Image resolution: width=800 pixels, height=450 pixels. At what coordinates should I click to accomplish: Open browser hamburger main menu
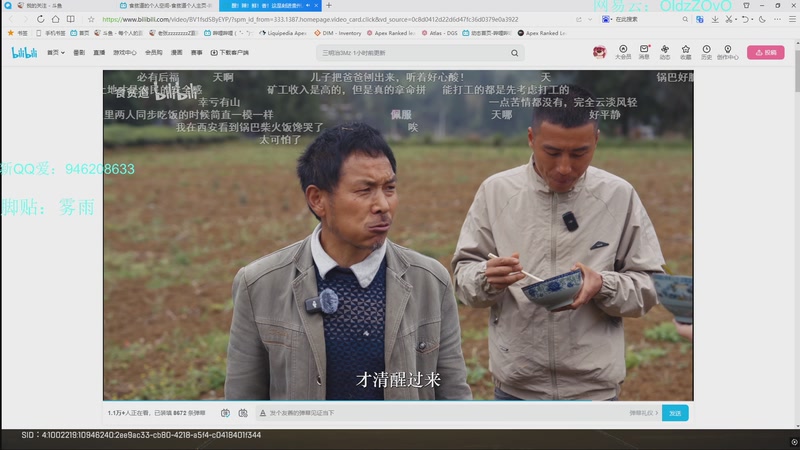point(792,19)
